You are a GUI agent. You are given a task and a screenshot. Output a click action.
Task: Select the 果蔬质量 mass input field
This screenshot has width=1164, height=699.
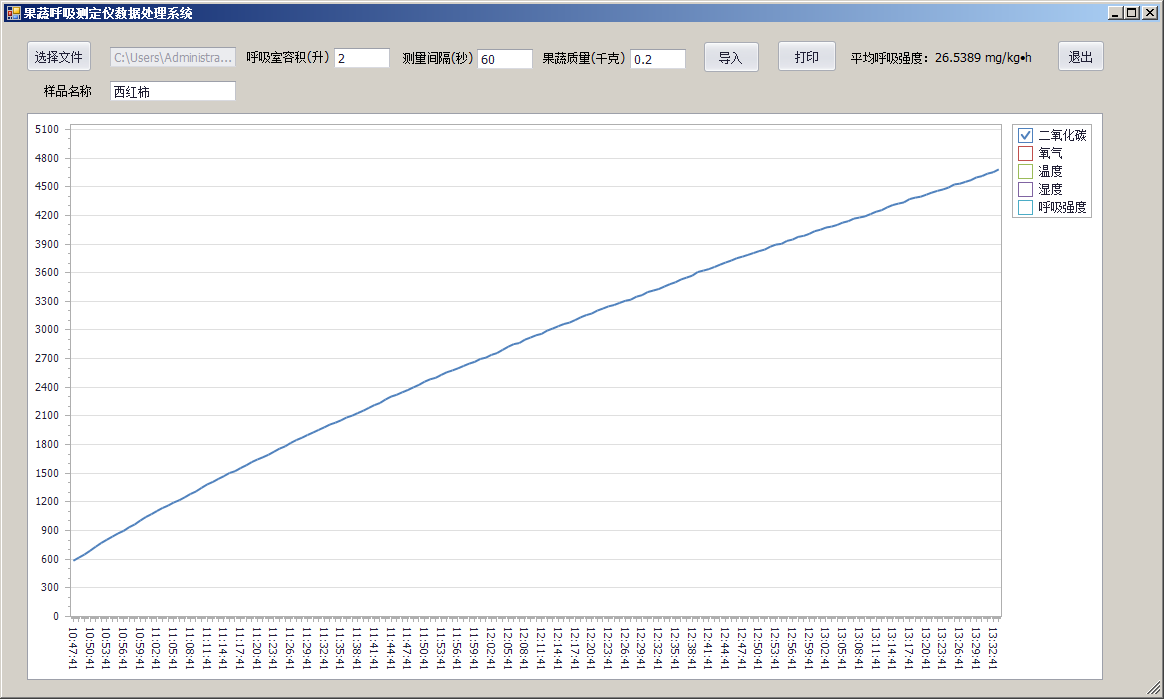point(657,59)
